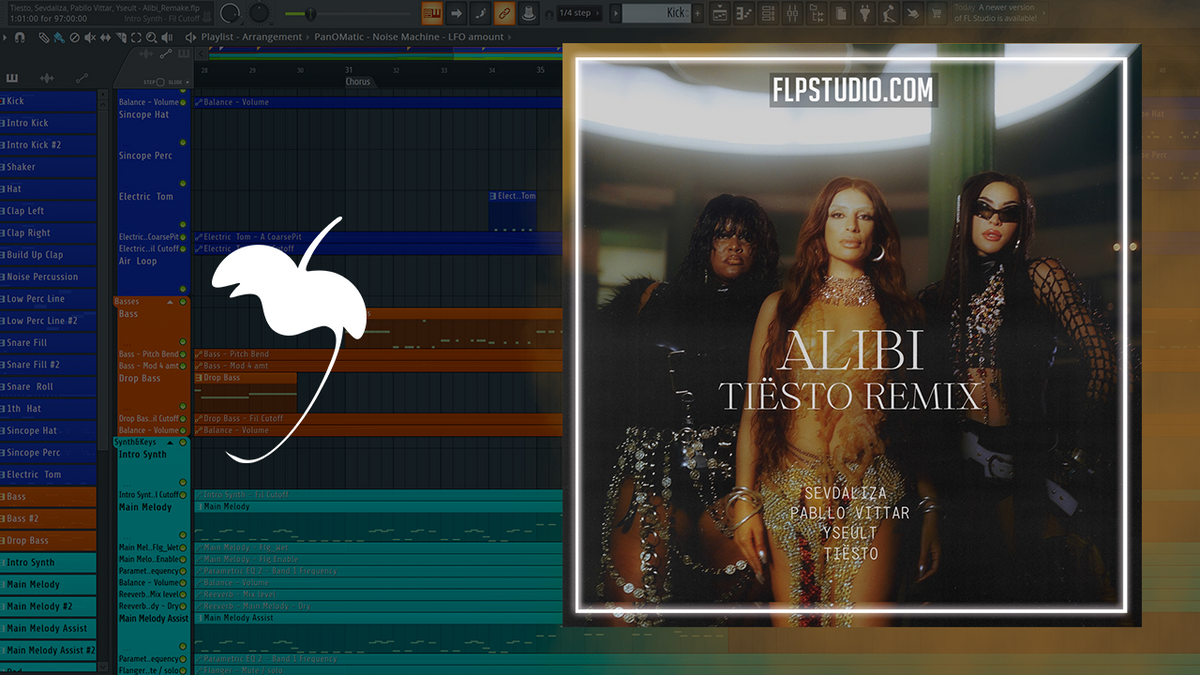
Task: Open the Mixer panel from the main toolbar
Action: pos(792,13)
